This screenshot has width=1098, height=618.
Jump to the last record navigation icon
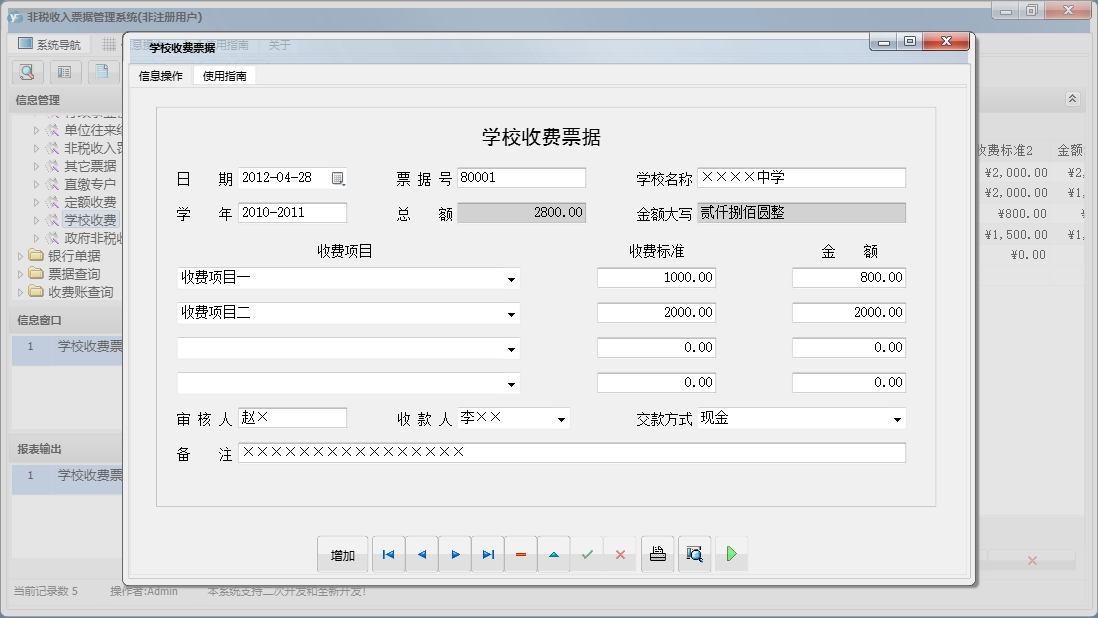tap(488, 553)
